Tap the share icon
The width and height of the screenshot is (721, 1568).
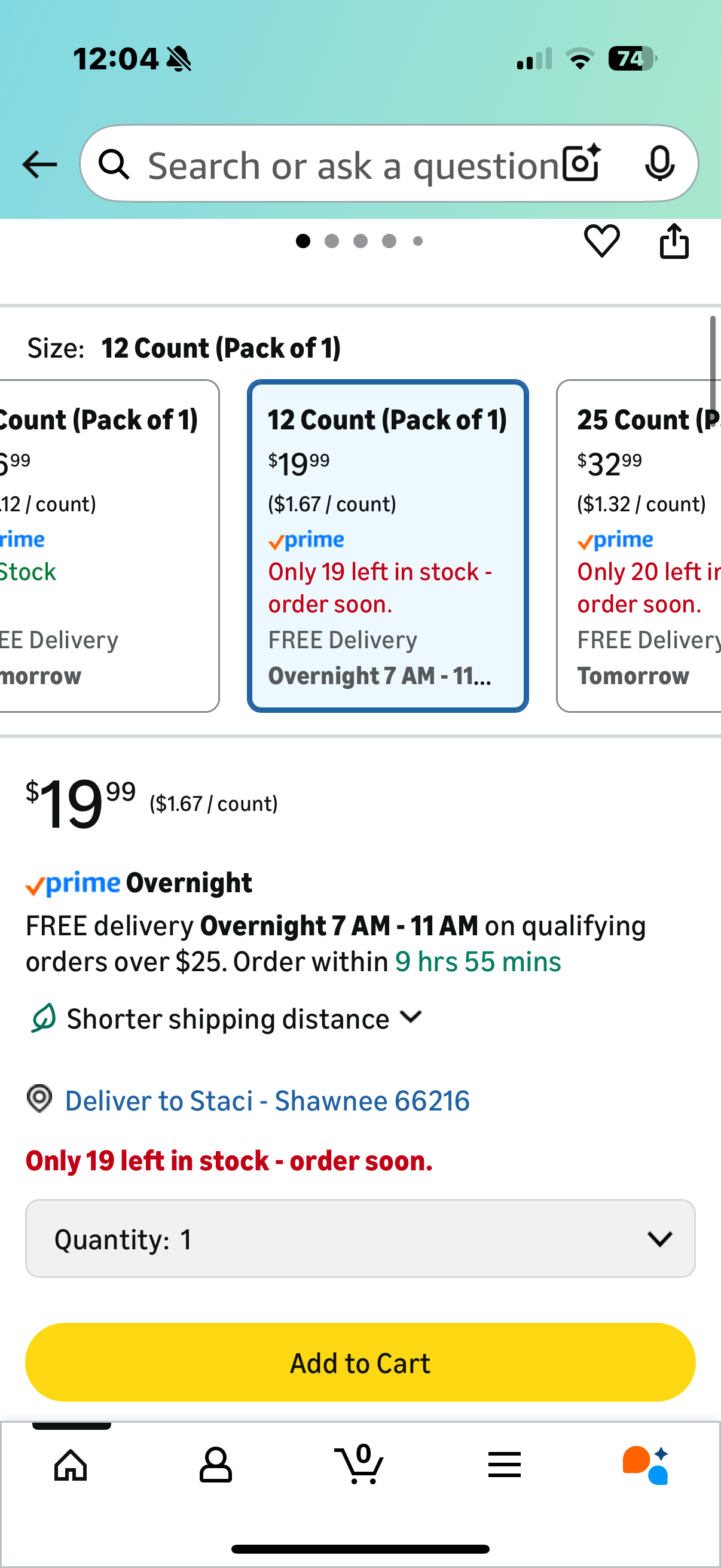coord(674,241)
